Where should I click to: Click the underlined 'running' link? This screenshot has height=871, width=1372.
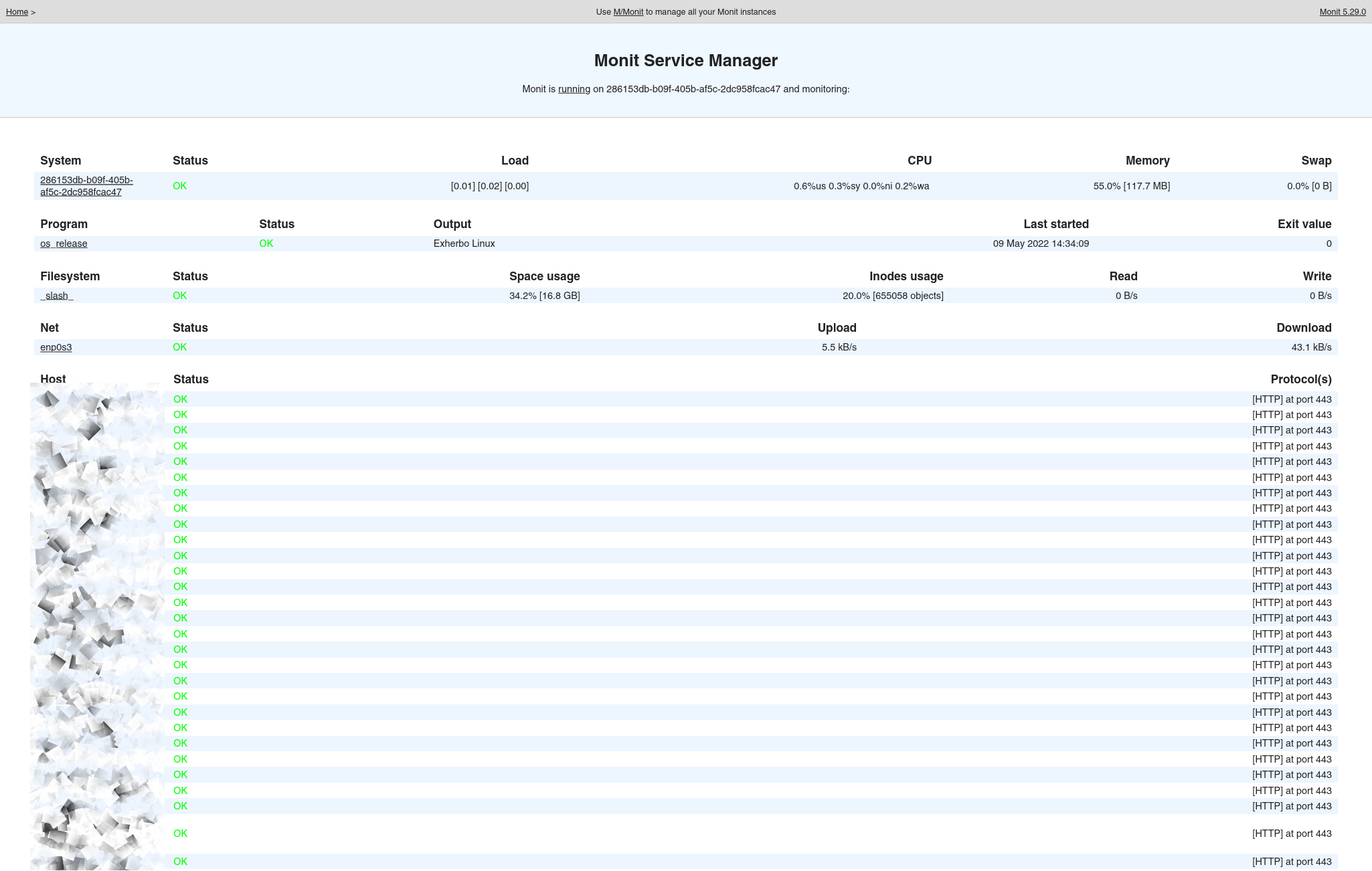coord(574,89)
